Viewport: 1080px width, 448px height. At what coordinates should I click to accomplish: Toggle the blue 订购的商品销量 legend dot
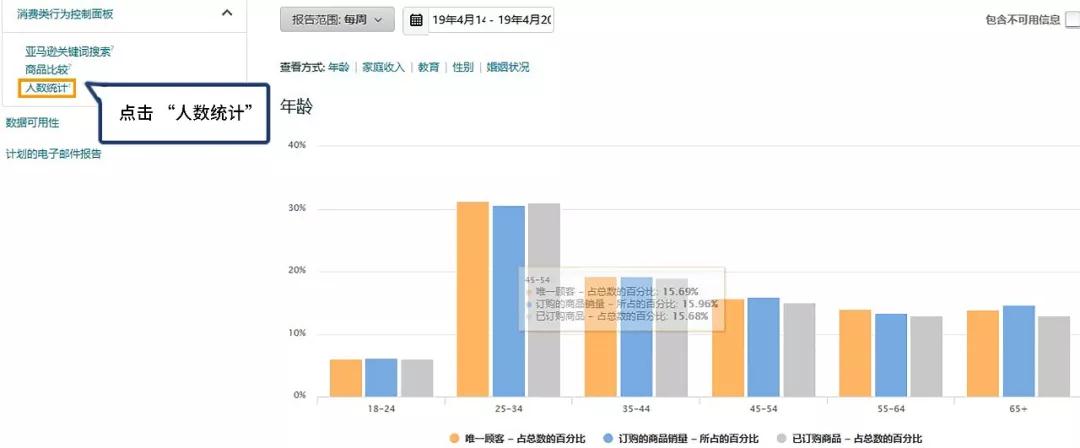tap(608, 438)
